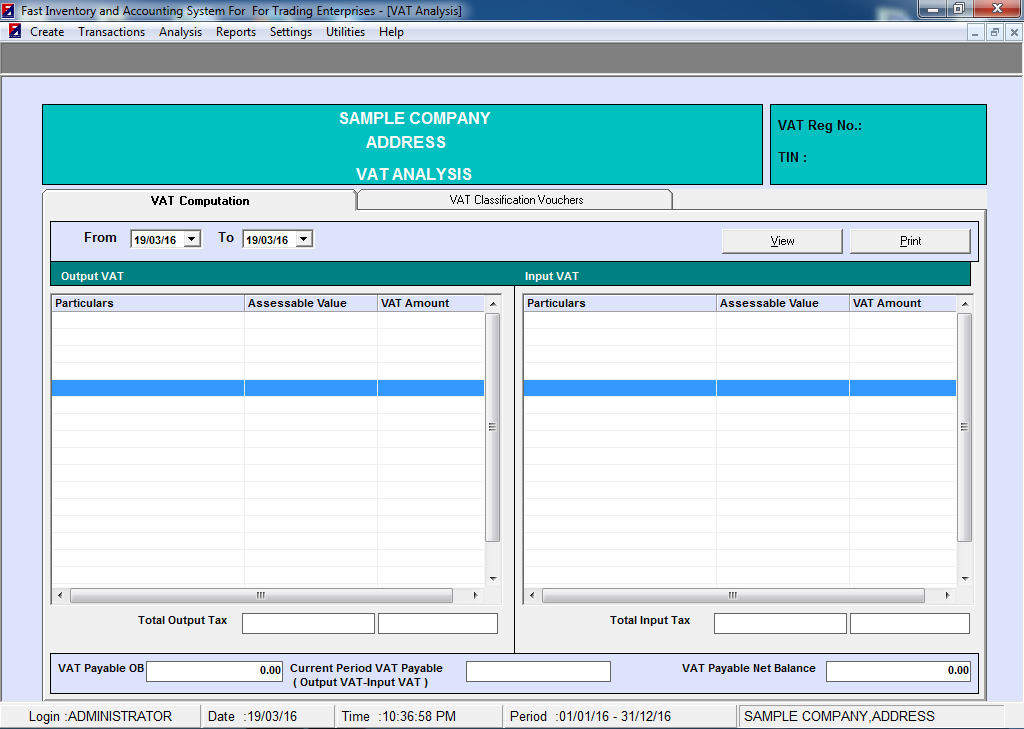Click Input VAT horizontal scroll right arrow

948,595
